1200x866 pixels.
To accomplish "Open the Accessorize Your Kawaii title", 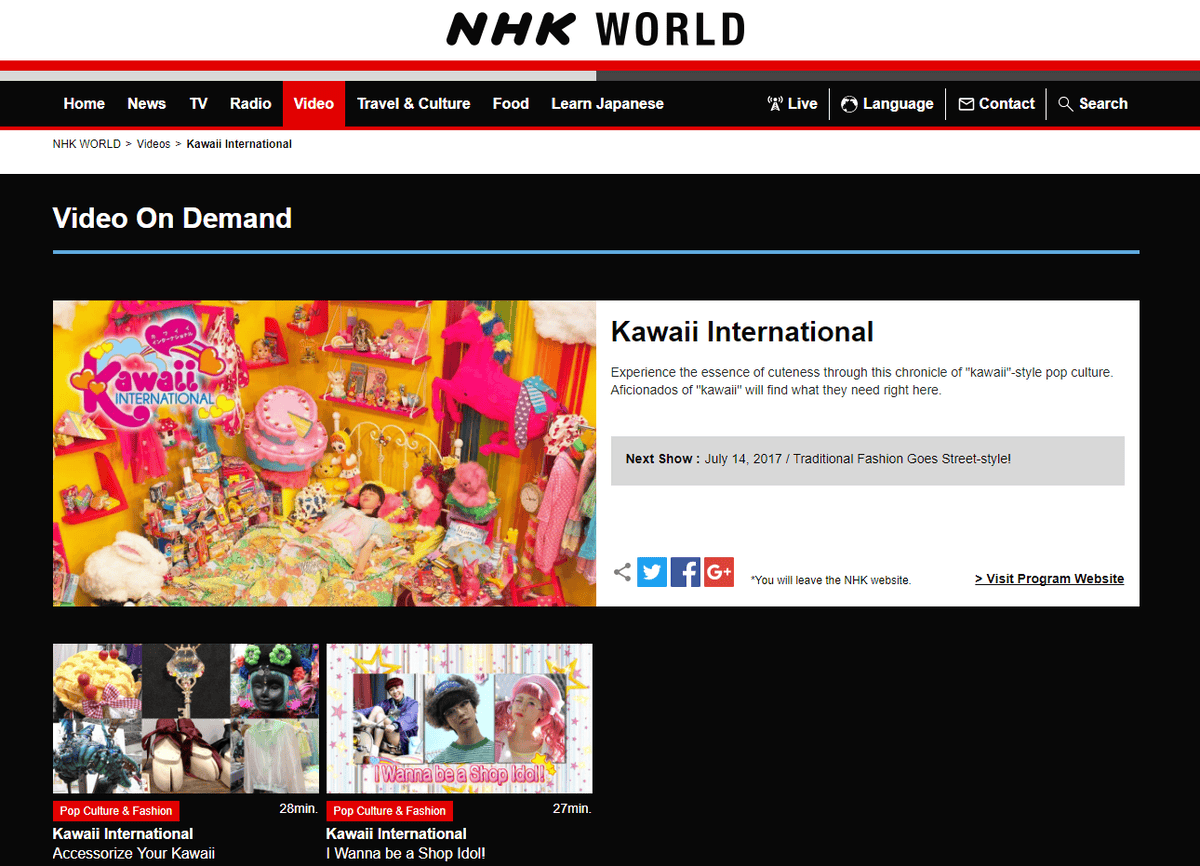I will point(134,854).
